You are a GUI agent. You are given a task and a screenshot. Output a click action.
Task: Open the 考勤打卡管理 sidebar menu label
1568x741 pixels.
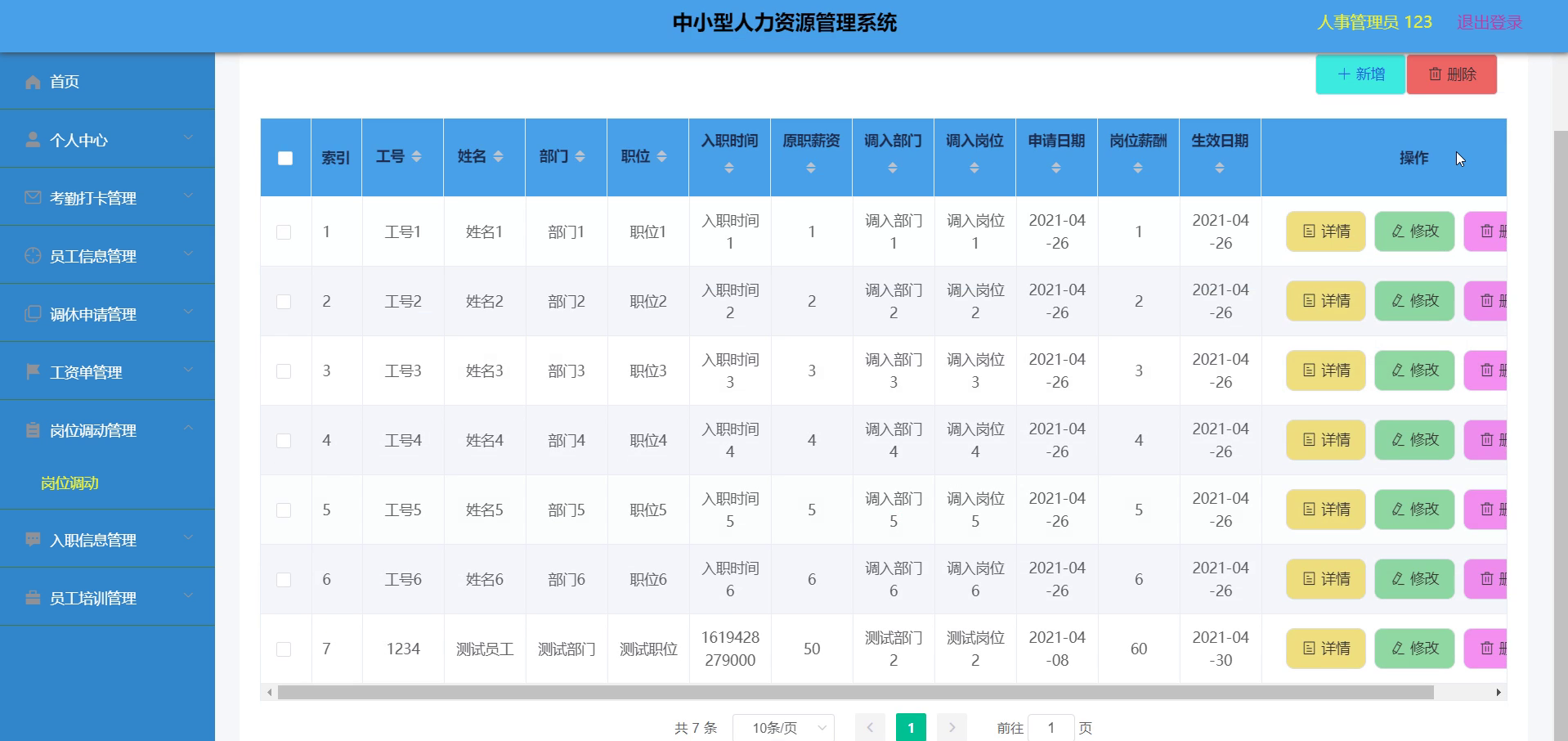pos(93,198)
